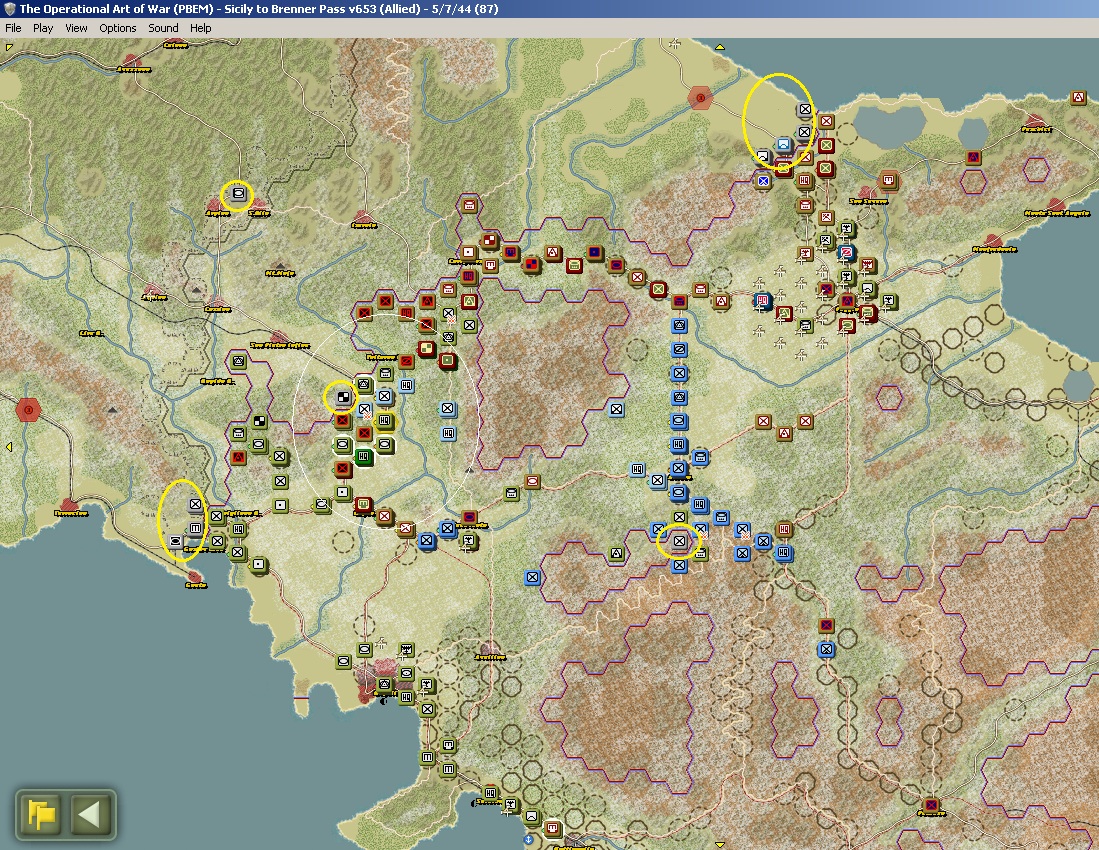Select the brown HQ unit above the blue HQ on the east
Viewport: 1099px width, 850px height.
tap(784, 529)
